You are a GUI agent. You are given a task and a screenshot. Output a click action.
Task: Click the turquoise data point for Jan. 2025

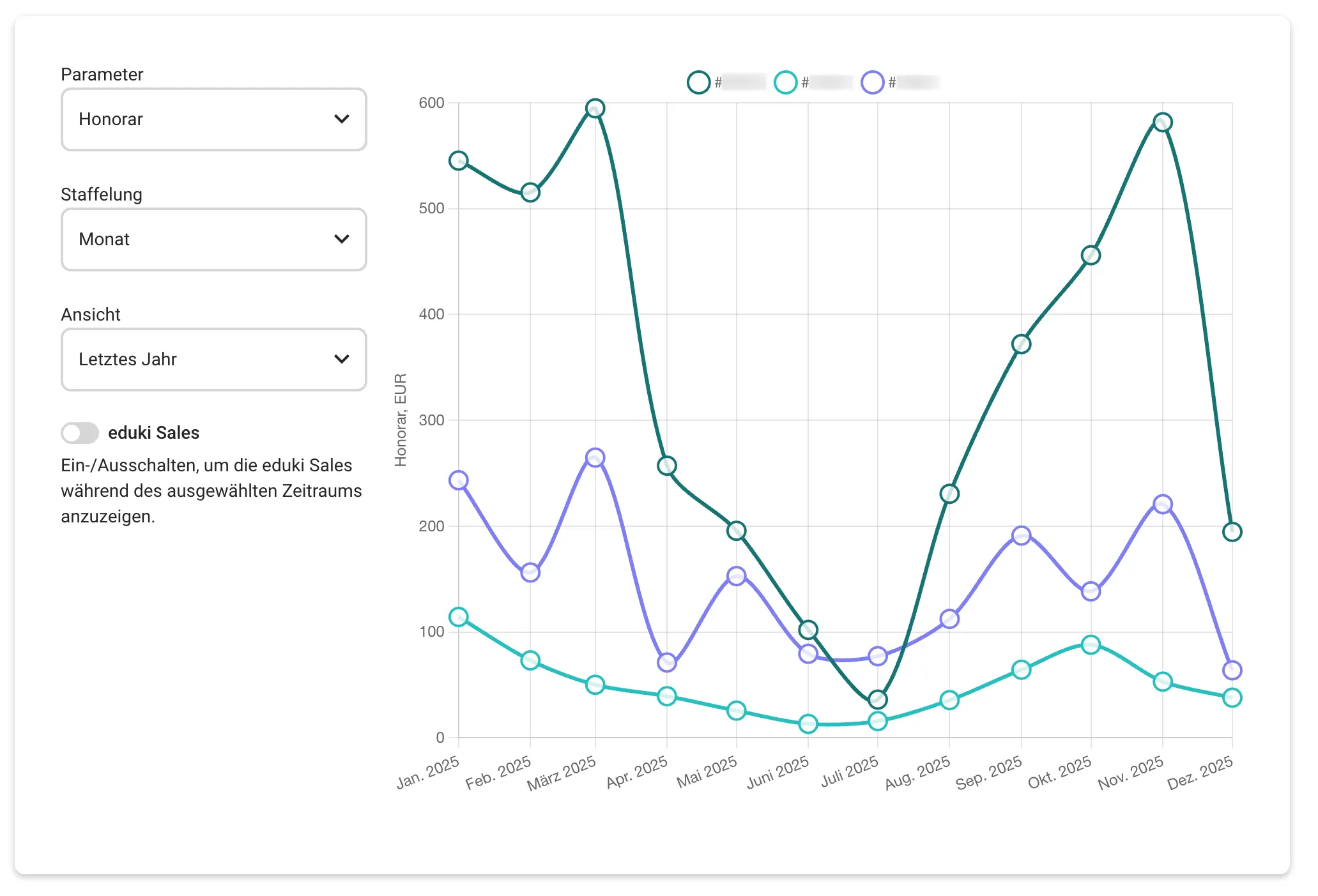pyautogui.click(x=459, y=617)
